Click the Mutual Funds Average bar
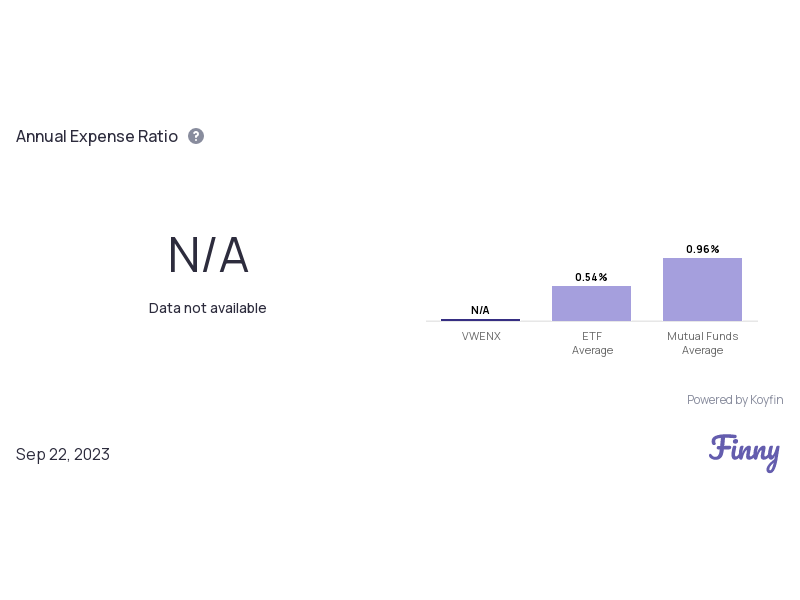Image resolution: width=800 pixels, height=600 pixels. 702,290
